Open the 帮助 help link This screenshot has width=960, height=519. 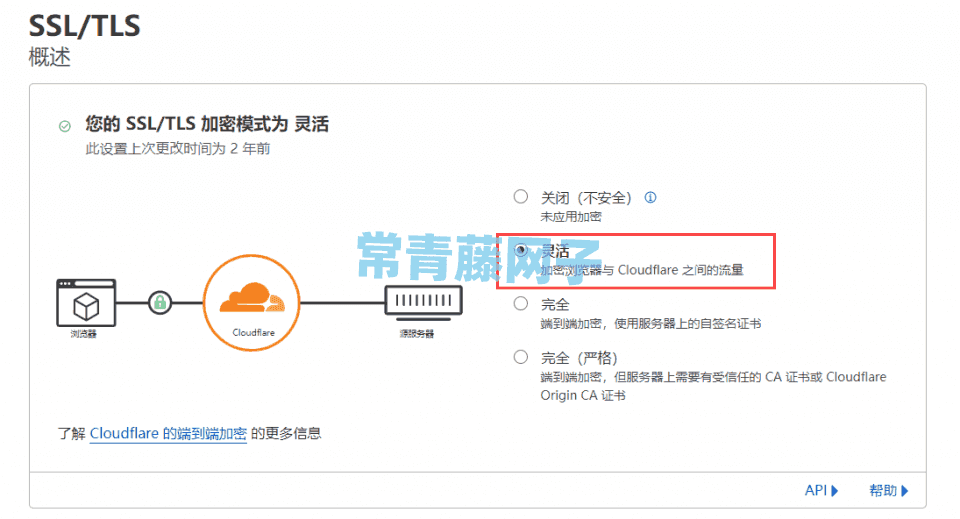tap(883, 490)
